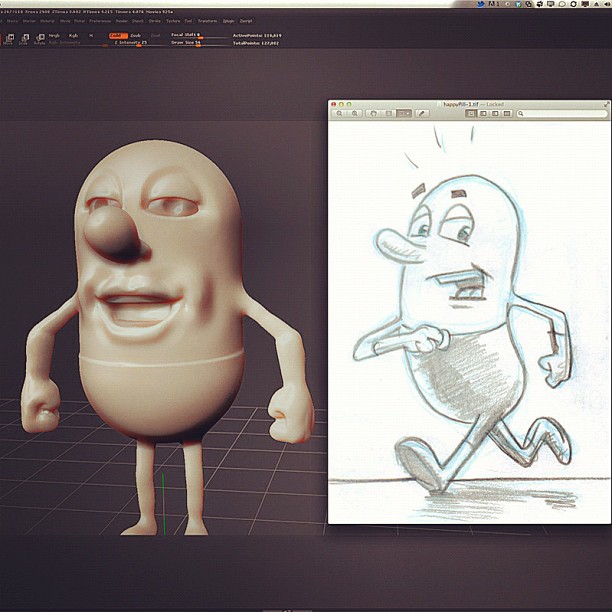Adjust the Rgb Intensity slider
Image resolution: width=612 pixels, height=612 pixels.
pyautogui.click(x=78, y=43)
